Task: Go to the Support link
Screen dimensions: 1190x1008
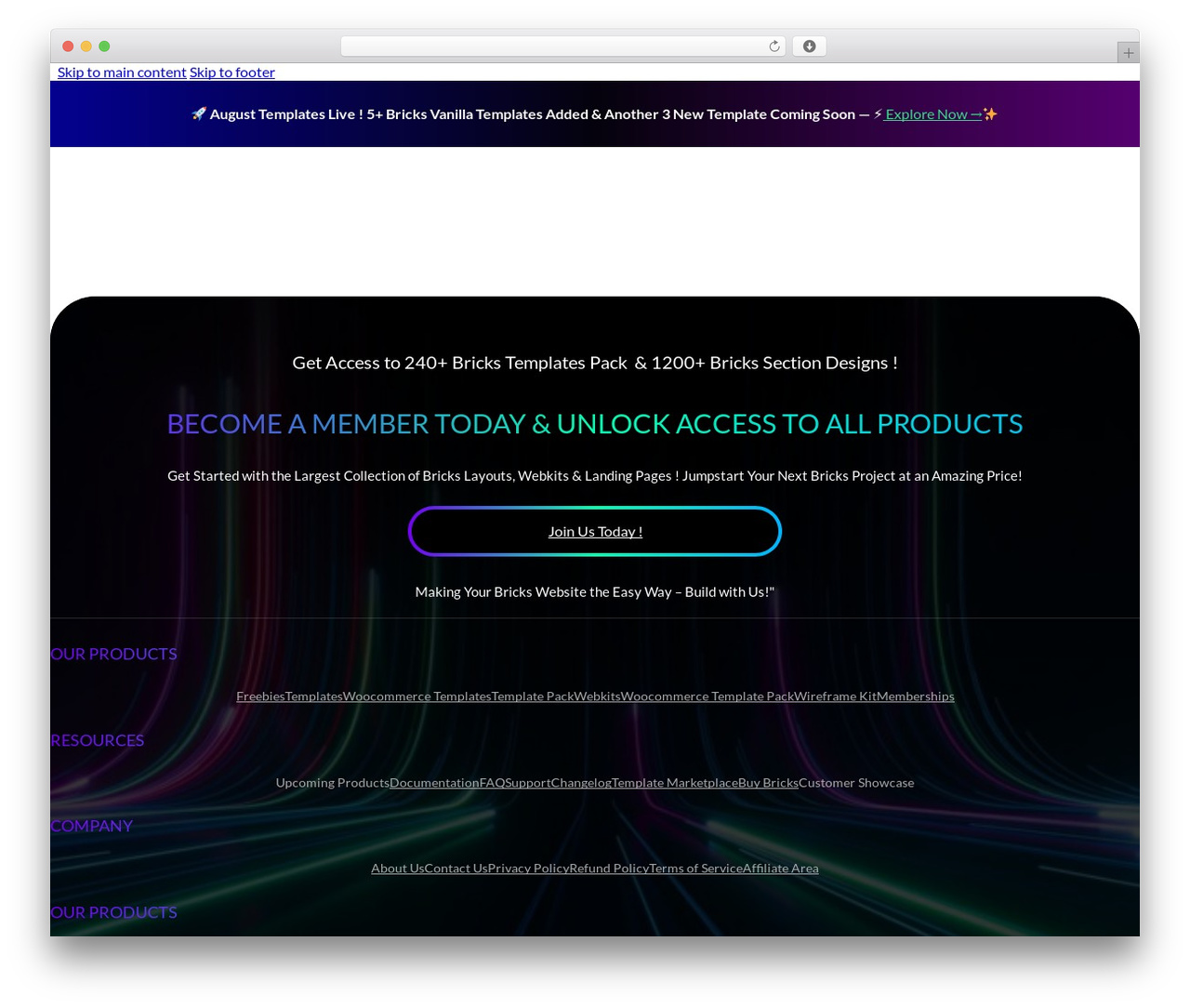Action: [528, 783]
